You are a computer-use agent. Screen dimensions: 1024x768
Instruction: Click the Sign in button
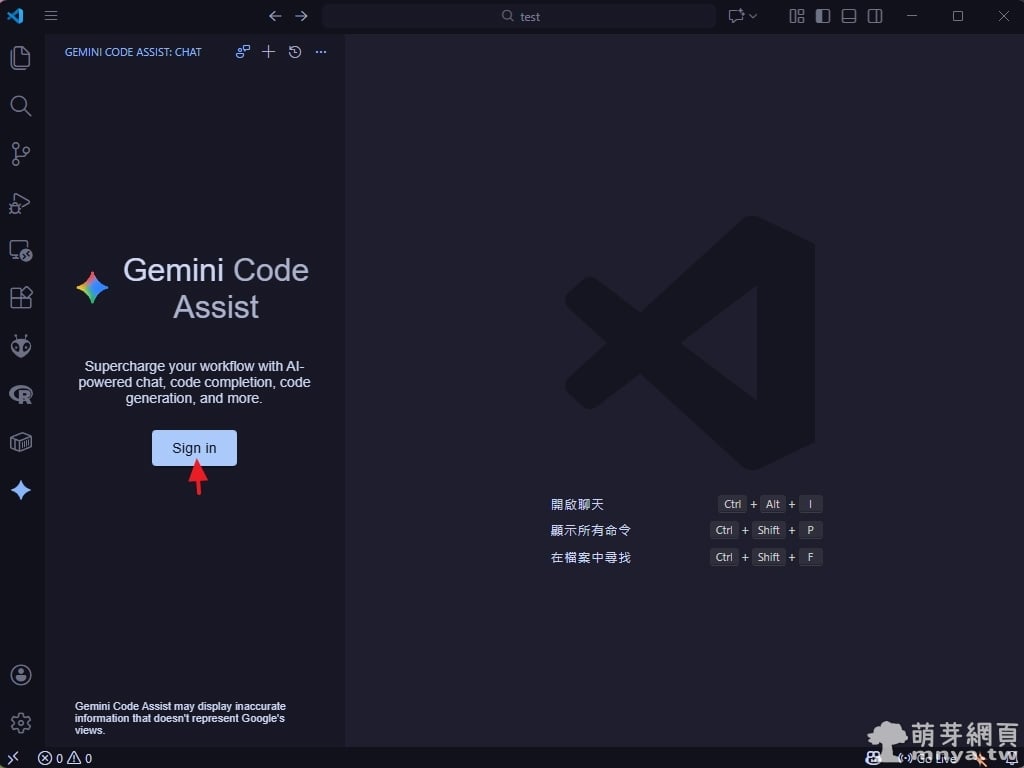(194, 448)
